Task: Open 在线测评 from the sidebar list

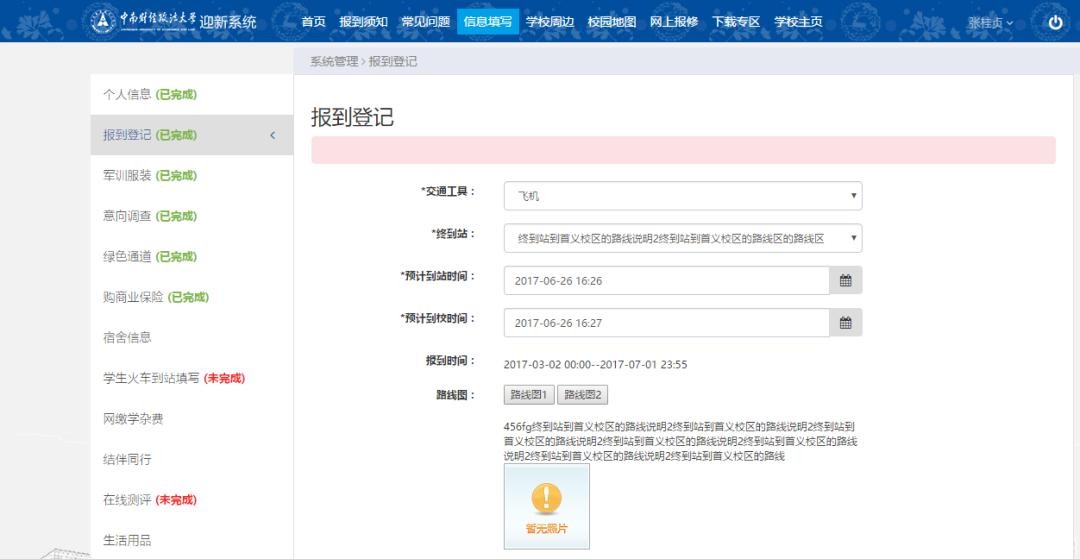Action: [x=127, y=499]
